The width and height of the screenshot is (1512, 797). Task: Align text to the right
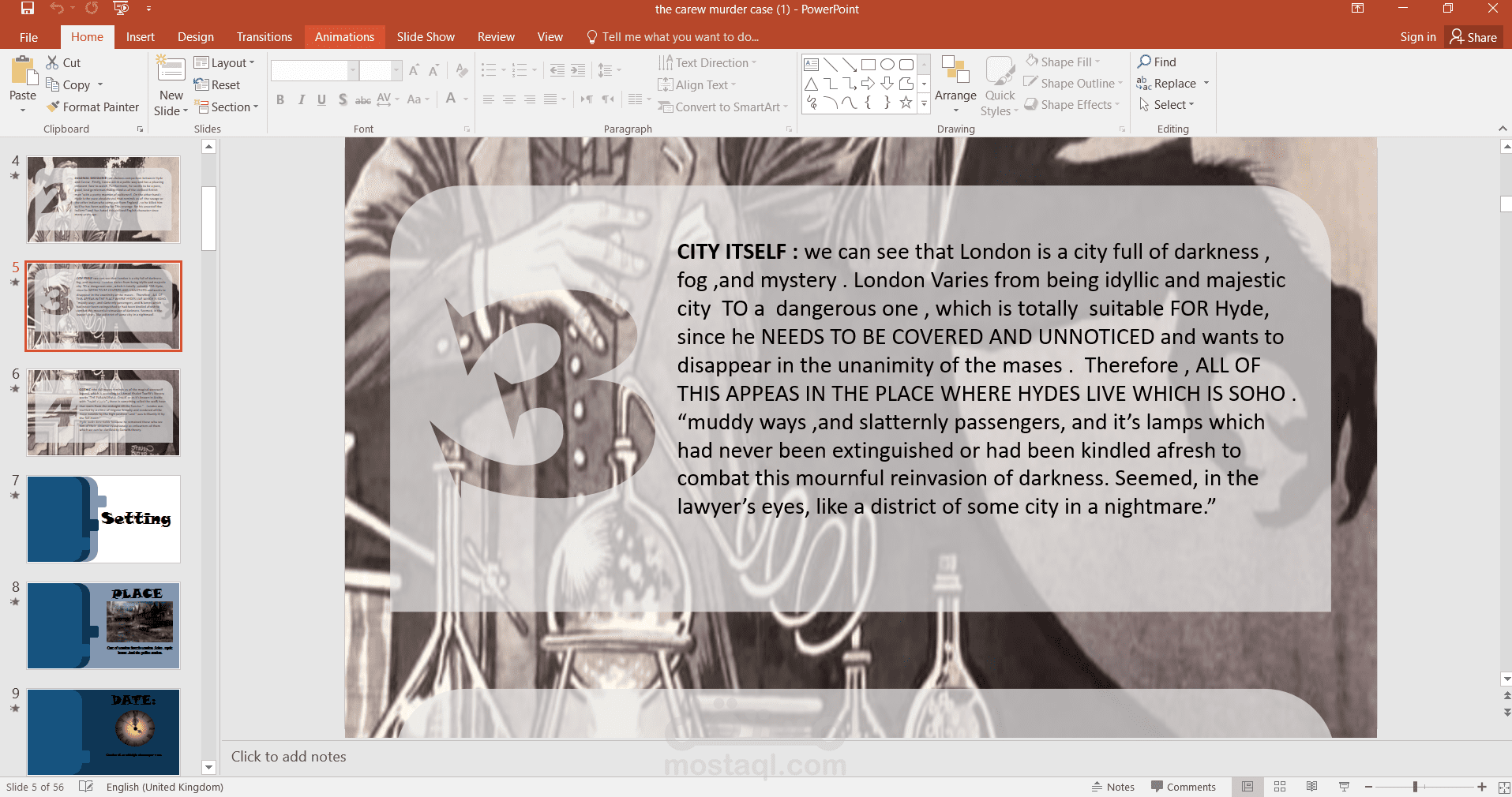click(x=530, y=99)
